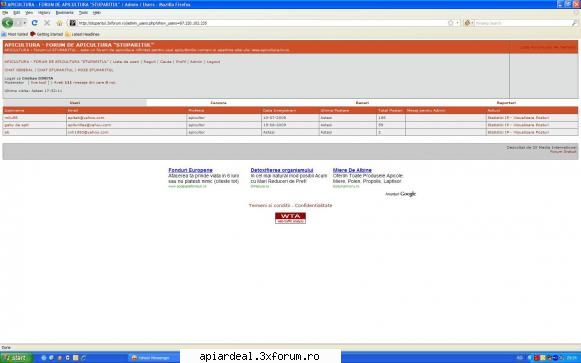Open the Help menu
Image resolution: width=581 pixels, height=363 pixels.
pos(97,13)
